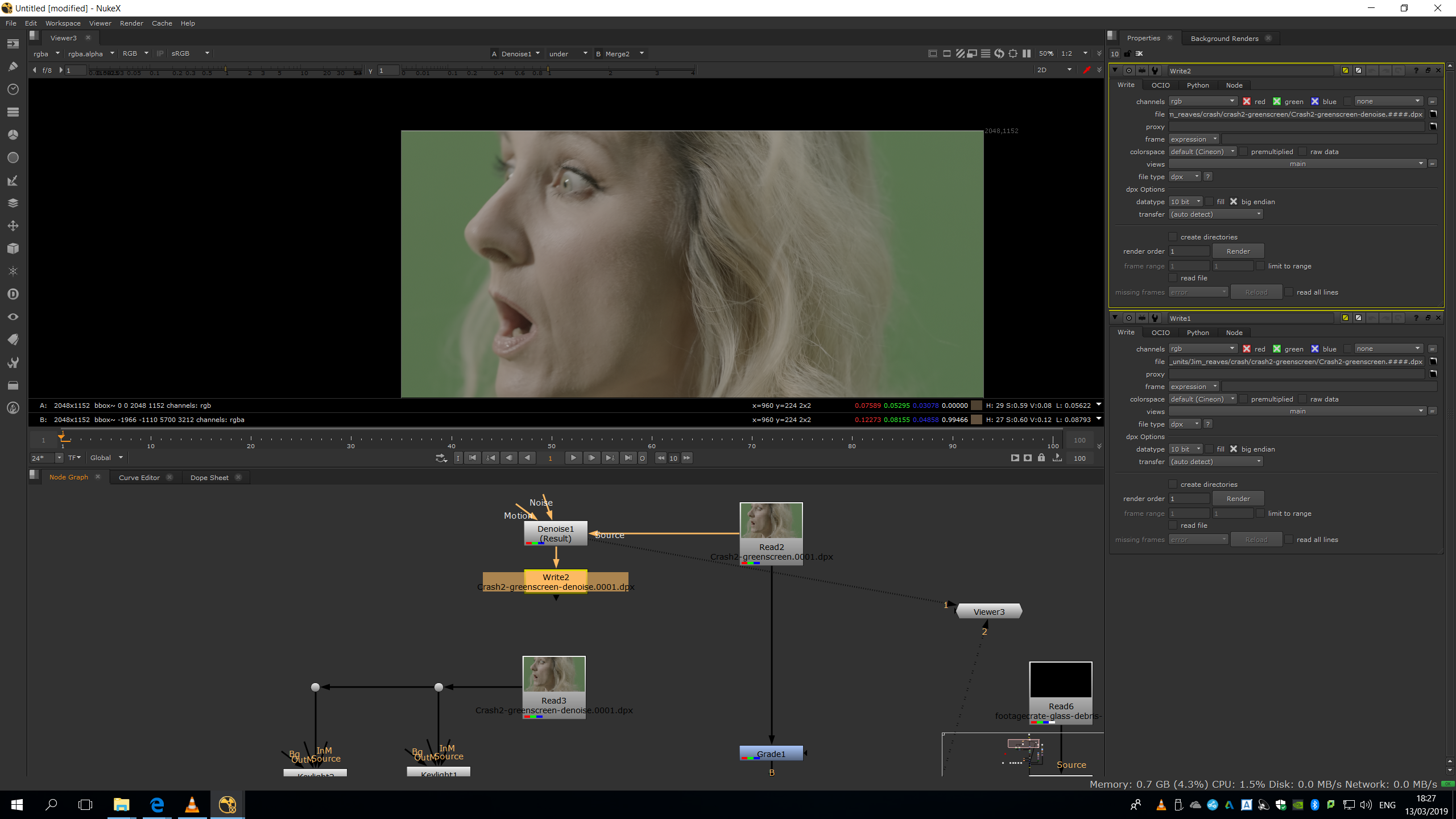The image size is (1456, 819).
Task: Open the Deep nodes D icon
Action: point(13,294)
